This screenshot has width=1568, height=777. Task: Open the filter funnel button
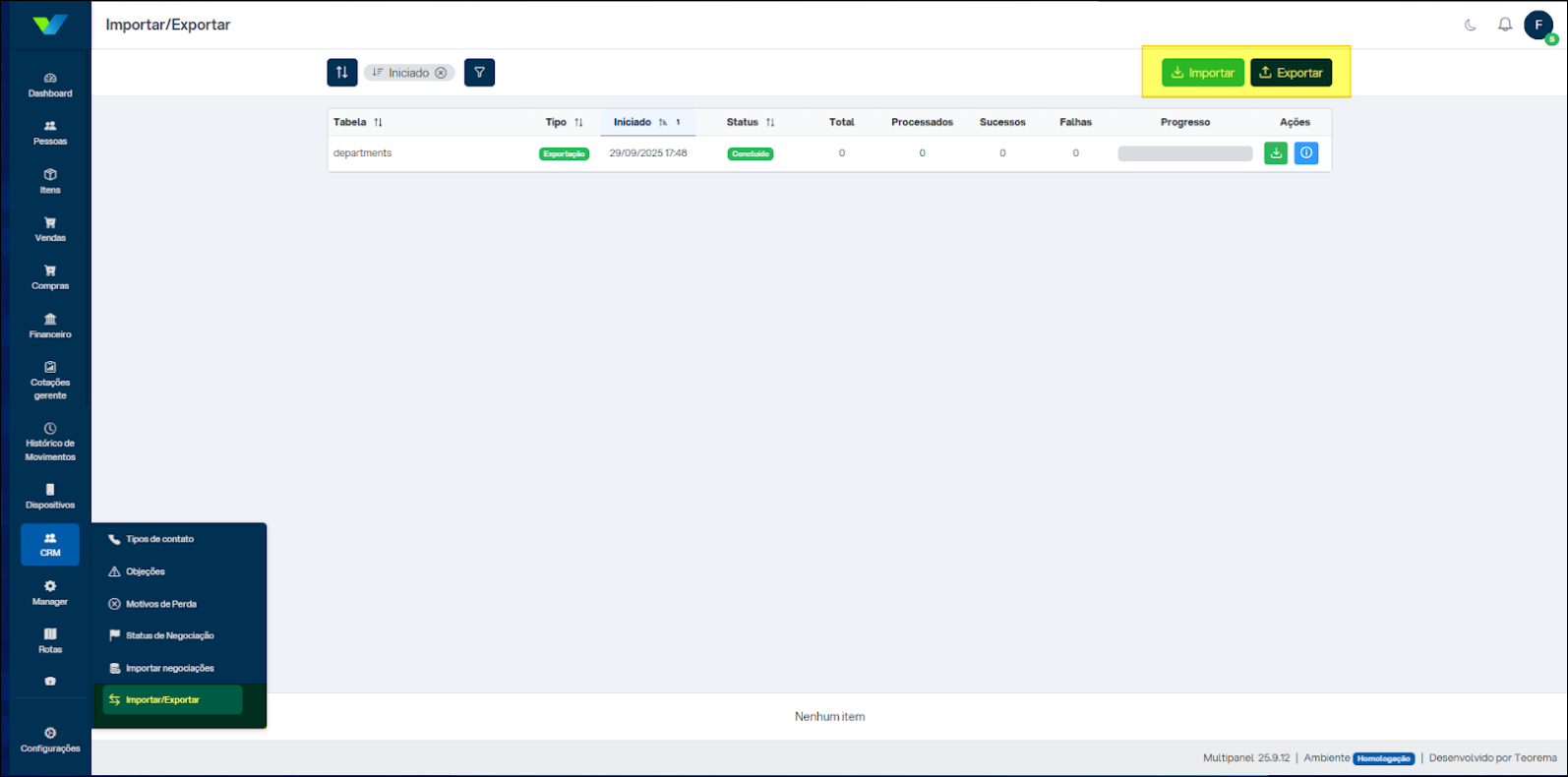coord(479,73)
